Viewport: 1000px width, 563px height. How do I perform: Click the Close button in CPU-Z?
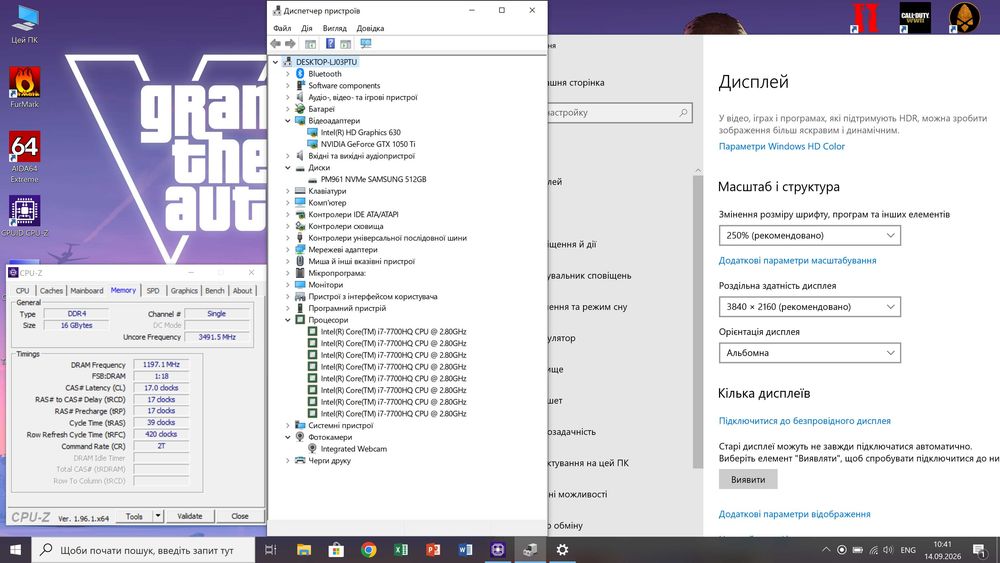click(x=240, y=516)
